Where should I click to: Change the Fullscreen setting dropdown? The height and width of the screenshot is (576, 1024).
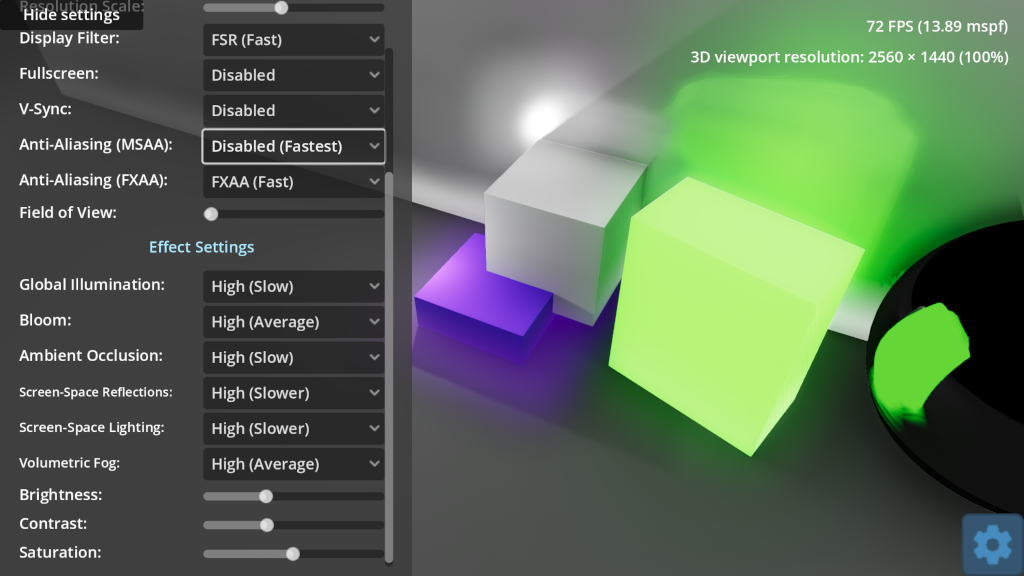(x=293, y=74)
